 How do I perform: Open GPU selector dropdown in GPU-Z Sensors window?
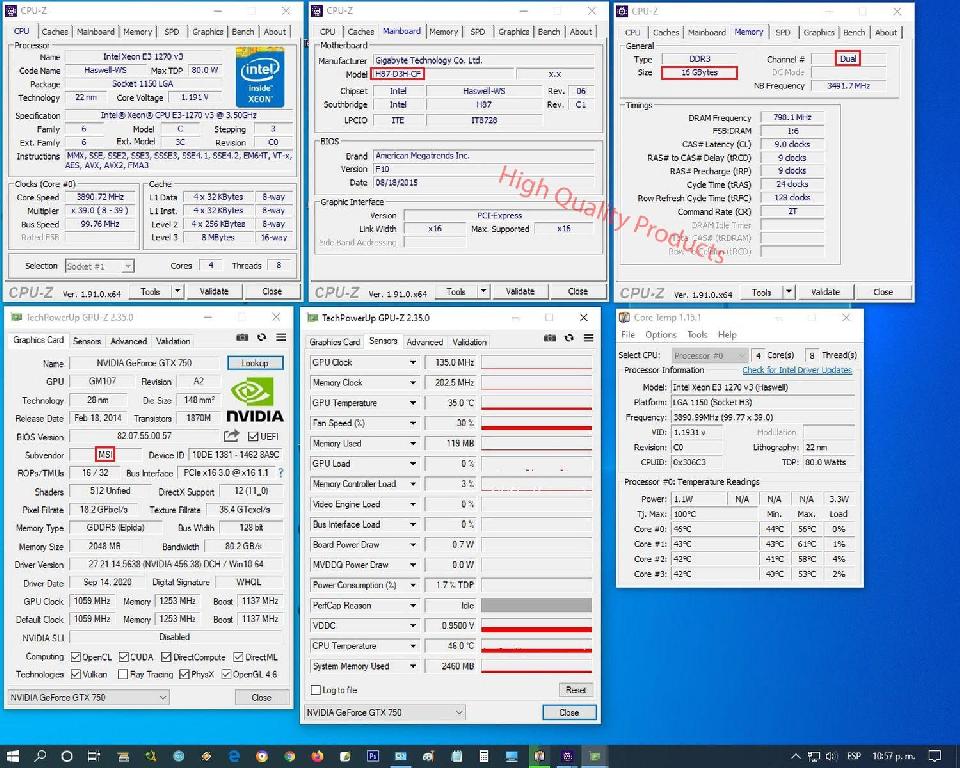tap(384, 712)
